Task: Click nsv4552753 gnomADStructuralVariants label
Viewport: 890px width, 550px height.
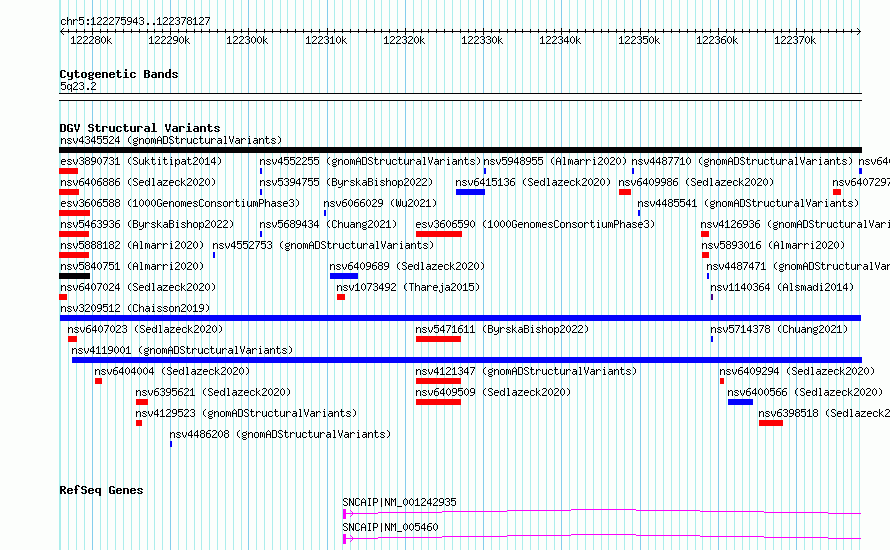Action: pyautogui.click(x=324, y=245)
